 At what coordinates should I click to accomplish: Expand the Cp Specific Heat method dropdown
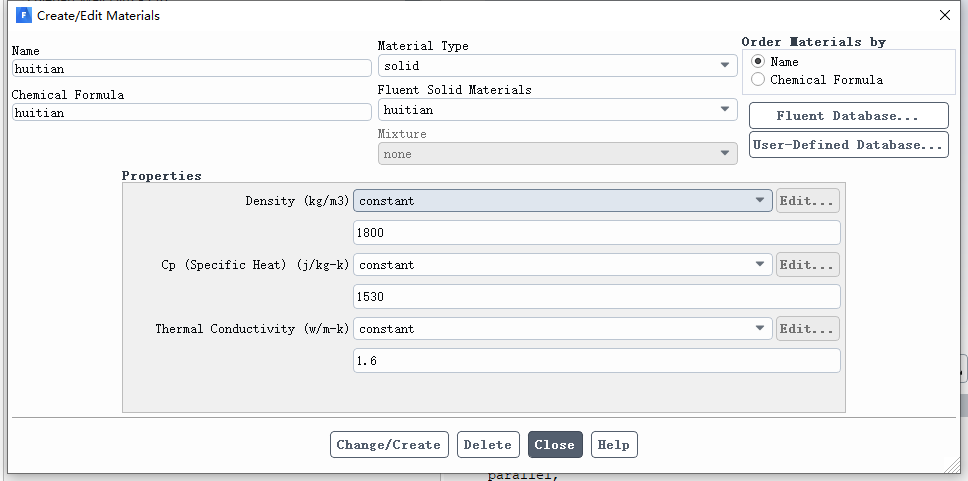562,265
